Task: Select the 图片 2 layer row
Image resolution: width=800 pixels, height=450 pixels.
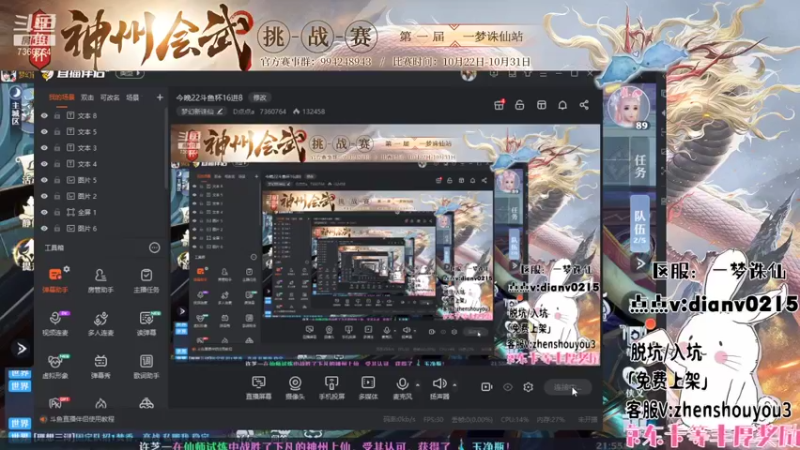Action: (99, 196)
